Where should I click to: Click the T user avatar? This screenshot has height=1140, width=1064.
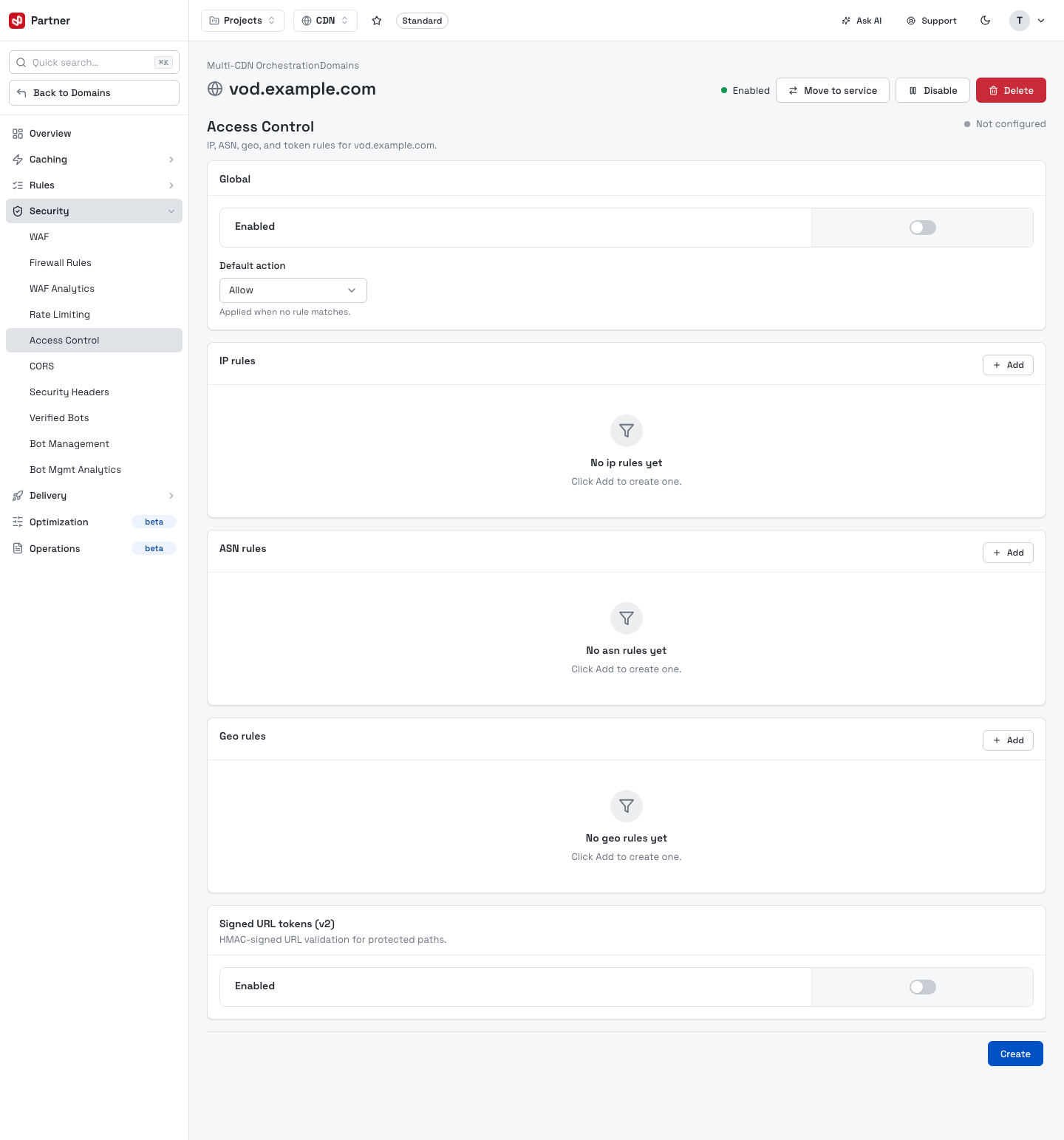(x=1020, y=21)
